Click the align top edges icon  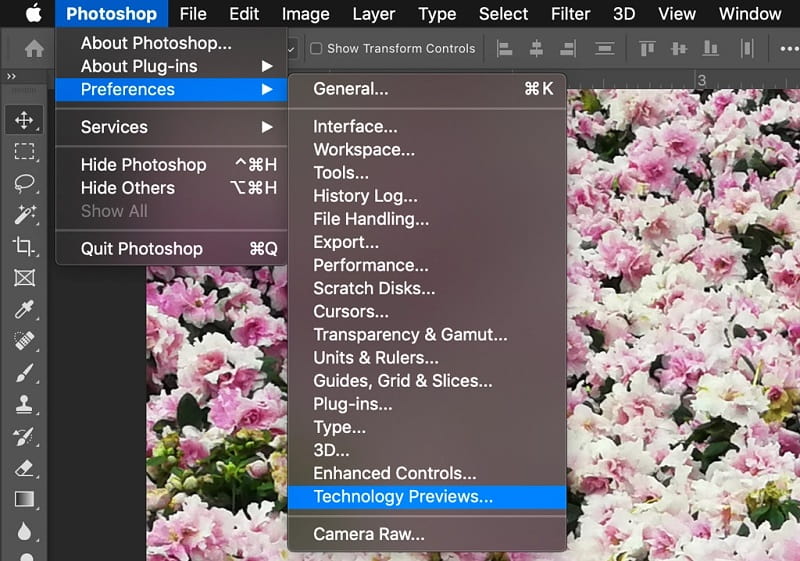pos(647,49)
